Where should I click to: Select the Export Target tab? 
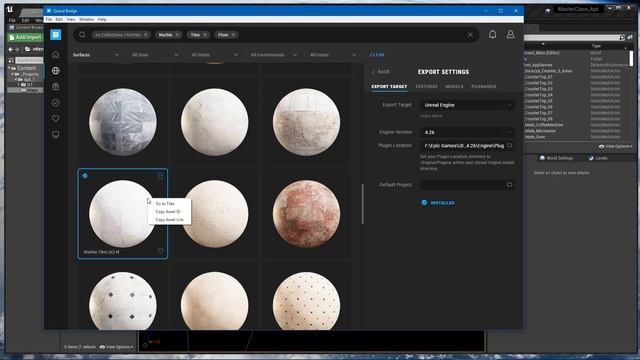[x=389, y=87]
